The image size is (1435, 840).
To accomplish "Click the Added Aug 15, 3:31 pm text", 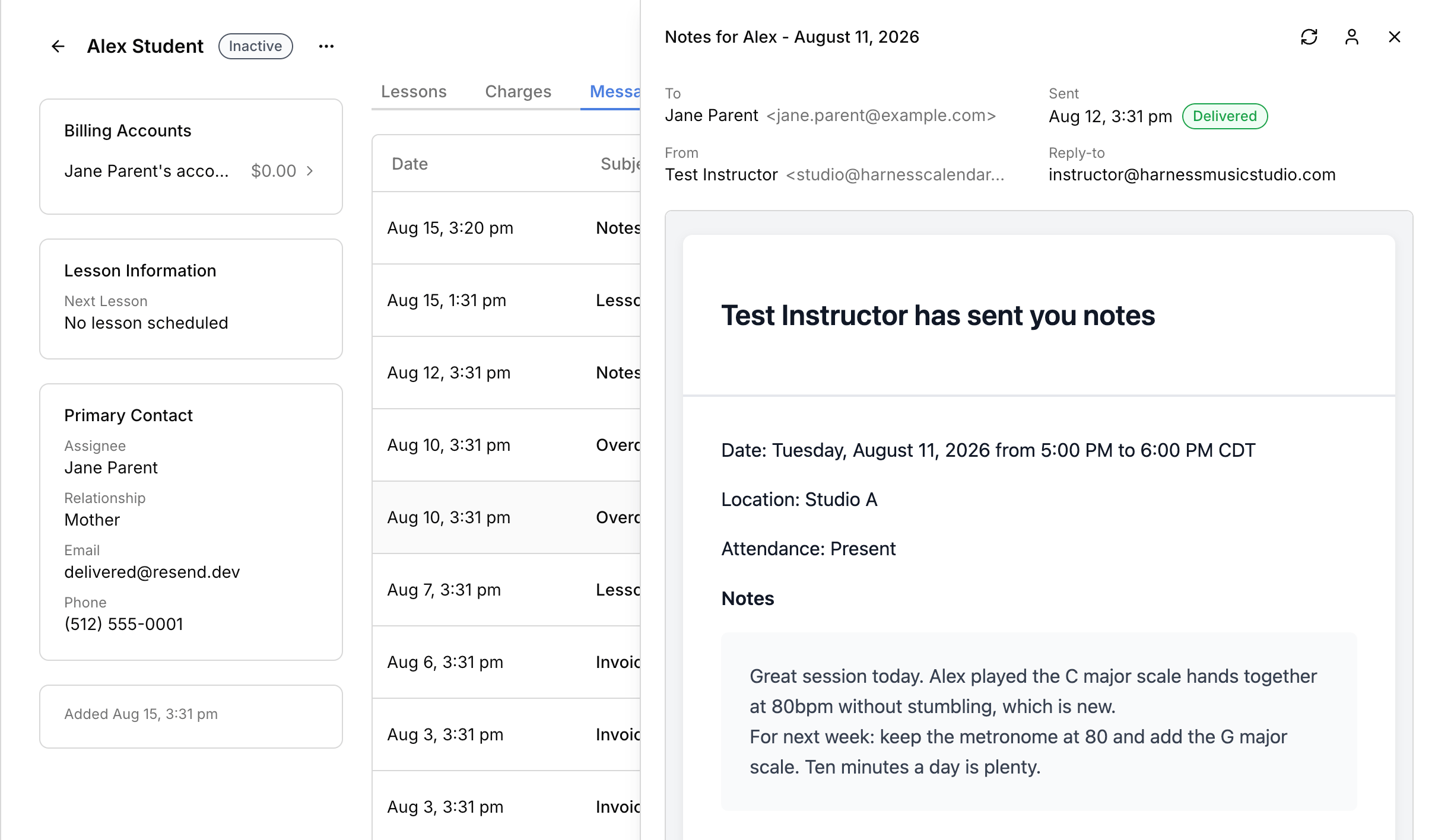I will click(x=141, y=714).
